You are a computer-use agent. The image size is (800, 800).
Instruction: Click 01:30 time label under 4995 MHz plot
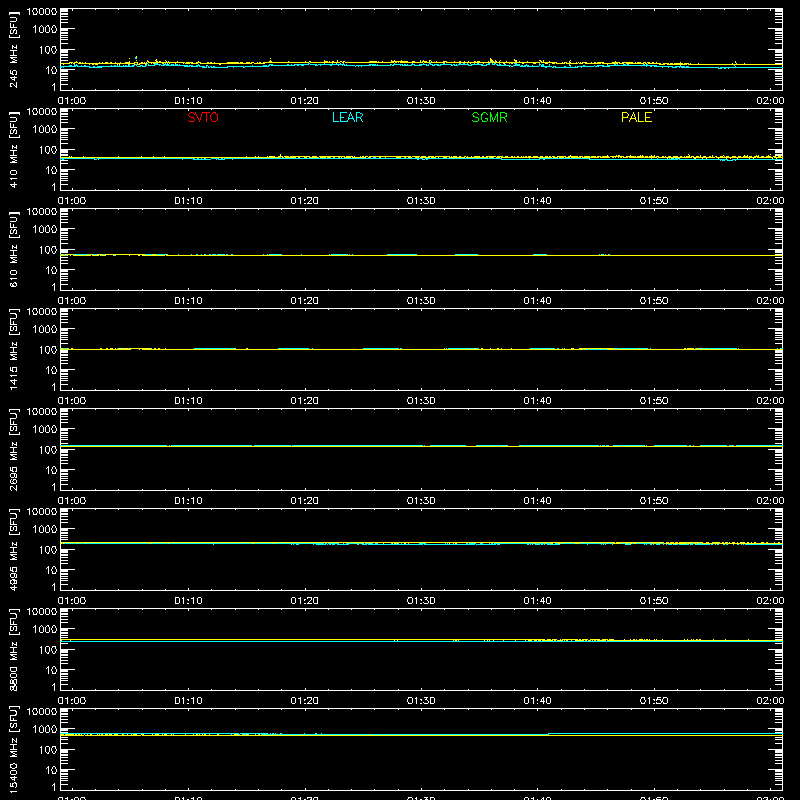(x=421, y=601)
